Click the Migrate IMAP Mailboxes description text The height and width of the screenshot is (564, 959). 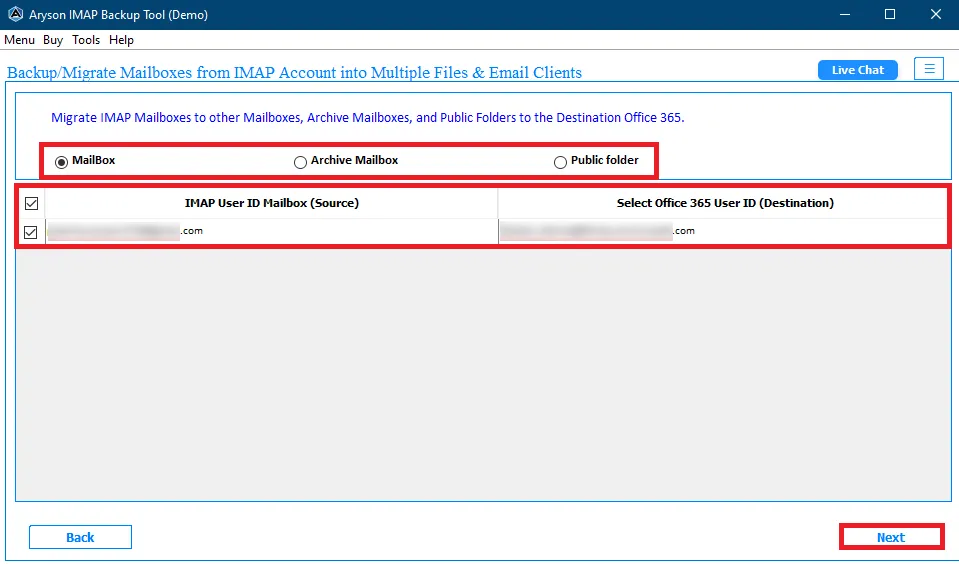tap(368, 117)
